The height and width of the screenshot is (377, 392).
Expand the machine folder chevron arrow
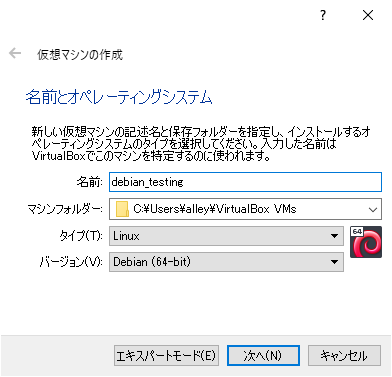pyautogui.click(x=373, y=210)
